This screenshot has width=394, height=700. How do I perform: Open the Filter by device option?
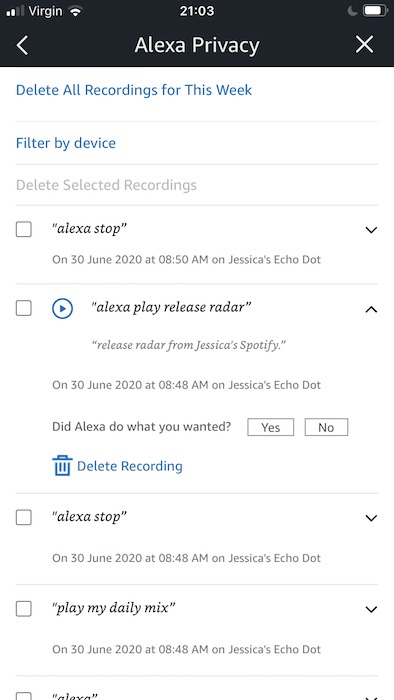pyautogui.click(x=66, y=143)
